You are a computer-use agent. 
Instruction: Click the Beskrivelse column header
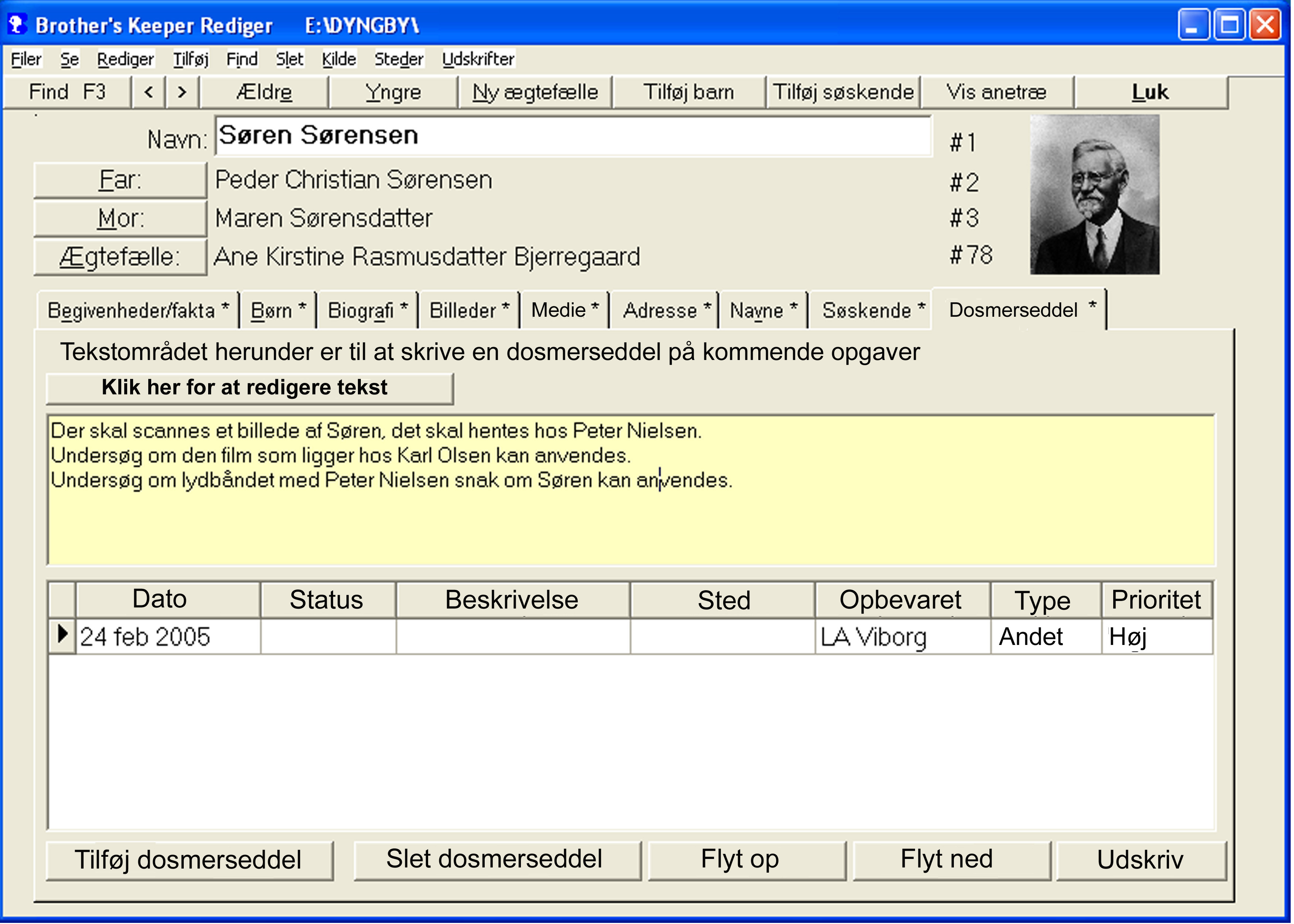513,600
